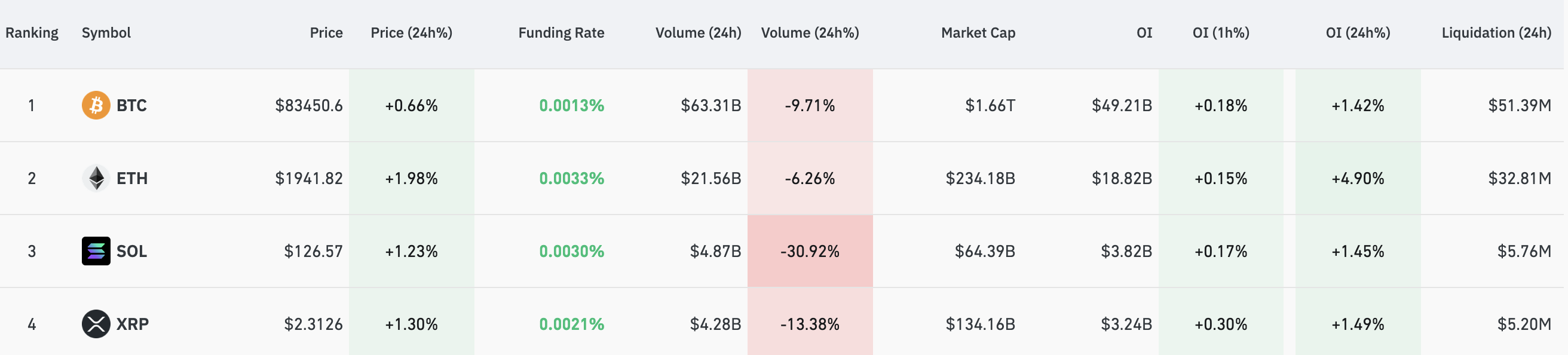The width and height of the screenshot is (1568, 355).
Task: Open ETH details via its ticker label
Action: (131, 179)
